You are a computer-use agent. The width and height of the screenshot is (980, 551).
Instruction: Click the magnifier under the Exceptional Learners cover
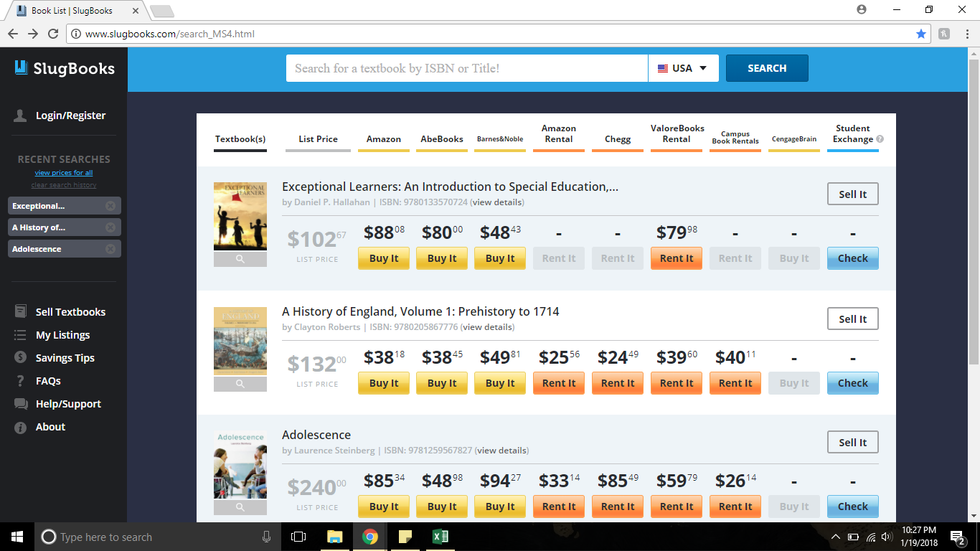tap(240, 259)
